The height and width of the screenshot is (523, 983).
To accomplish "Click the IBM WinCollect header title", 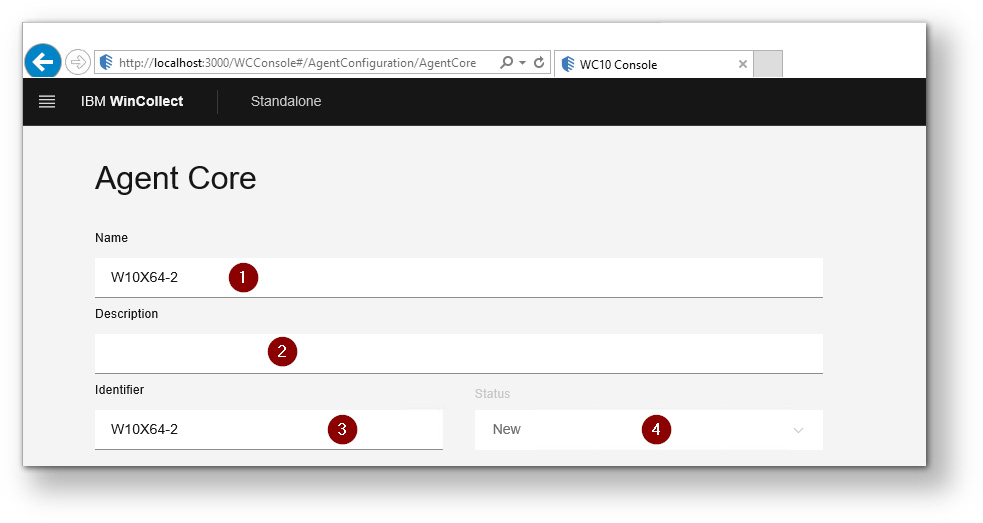I will coord(132,101).
